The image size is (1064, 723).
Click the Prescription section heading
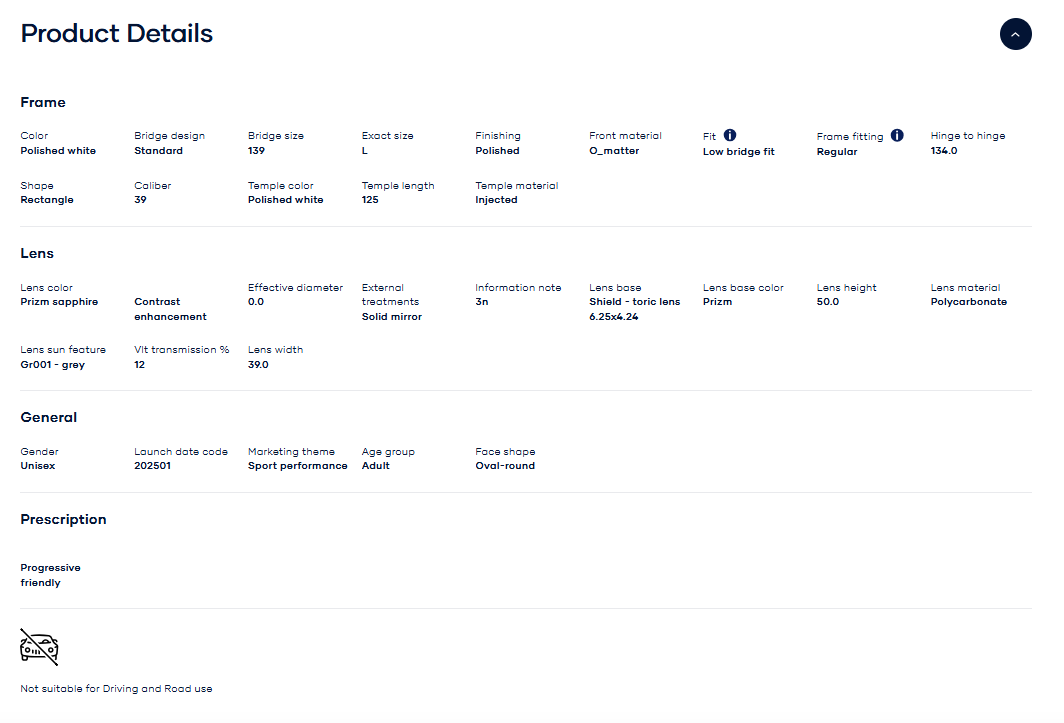click(x=63, y=519)
